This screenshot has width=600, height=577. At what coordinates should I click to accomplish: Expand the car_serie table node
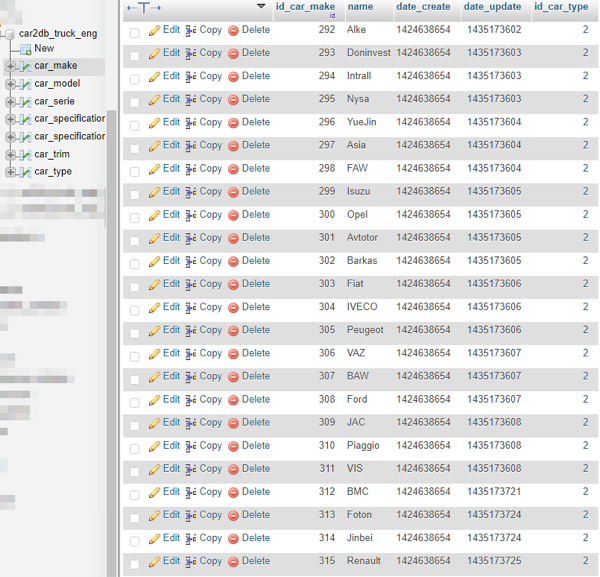pyautogui.click(x=10, y=102)
